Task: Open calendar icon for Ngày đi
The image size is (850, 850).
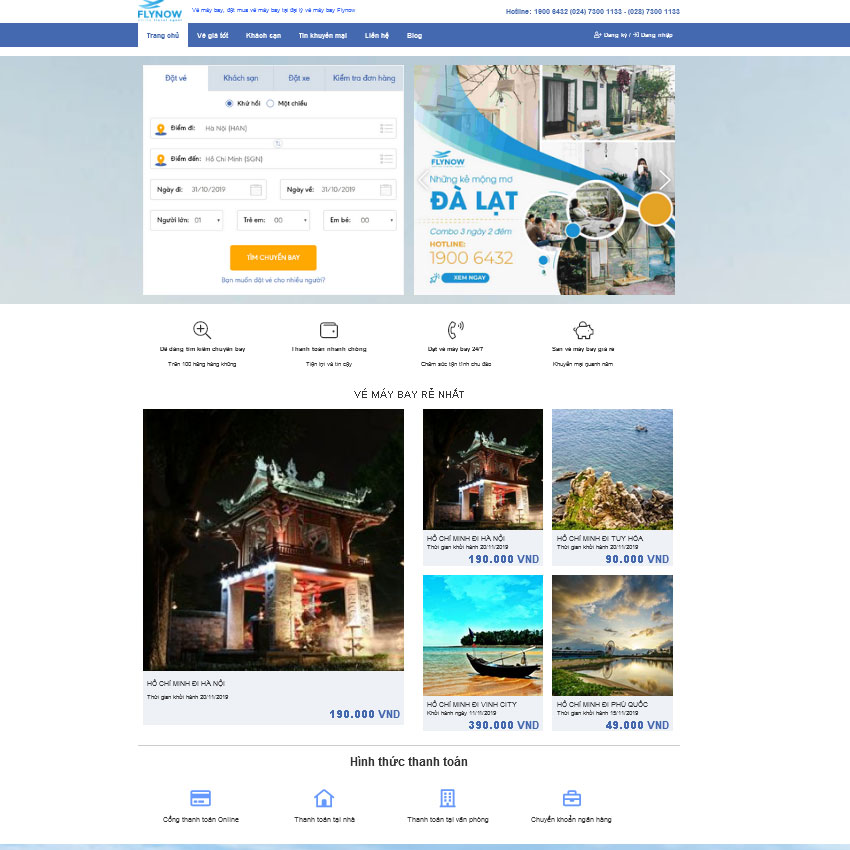Action: click(x=256, y=190)
